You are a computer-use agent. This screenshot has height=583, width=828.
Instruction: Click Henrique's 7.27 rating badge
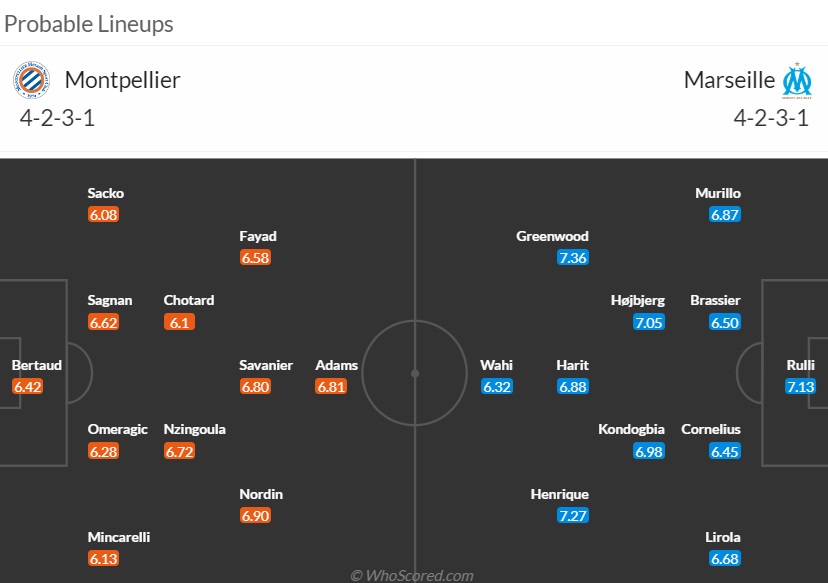coord(573,515)
